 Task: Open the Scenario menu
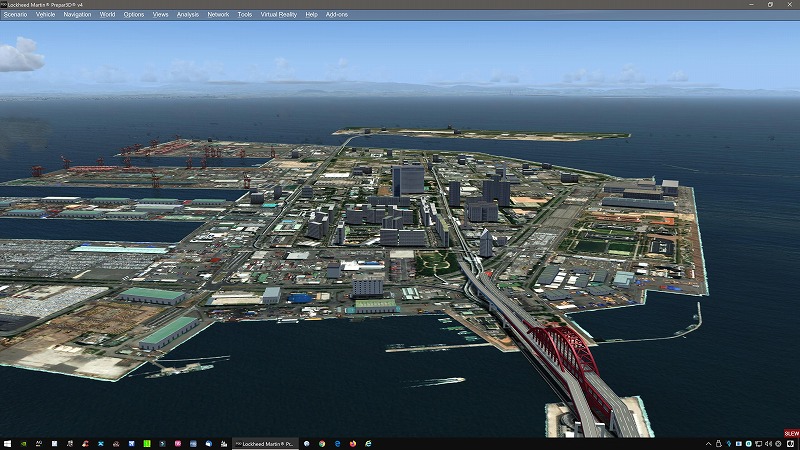[x=15, y=15]
